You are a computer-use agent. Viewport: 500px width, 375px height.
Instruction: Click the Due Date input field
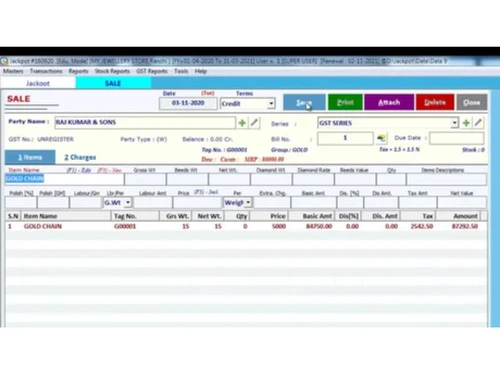[x=457, y=138]
